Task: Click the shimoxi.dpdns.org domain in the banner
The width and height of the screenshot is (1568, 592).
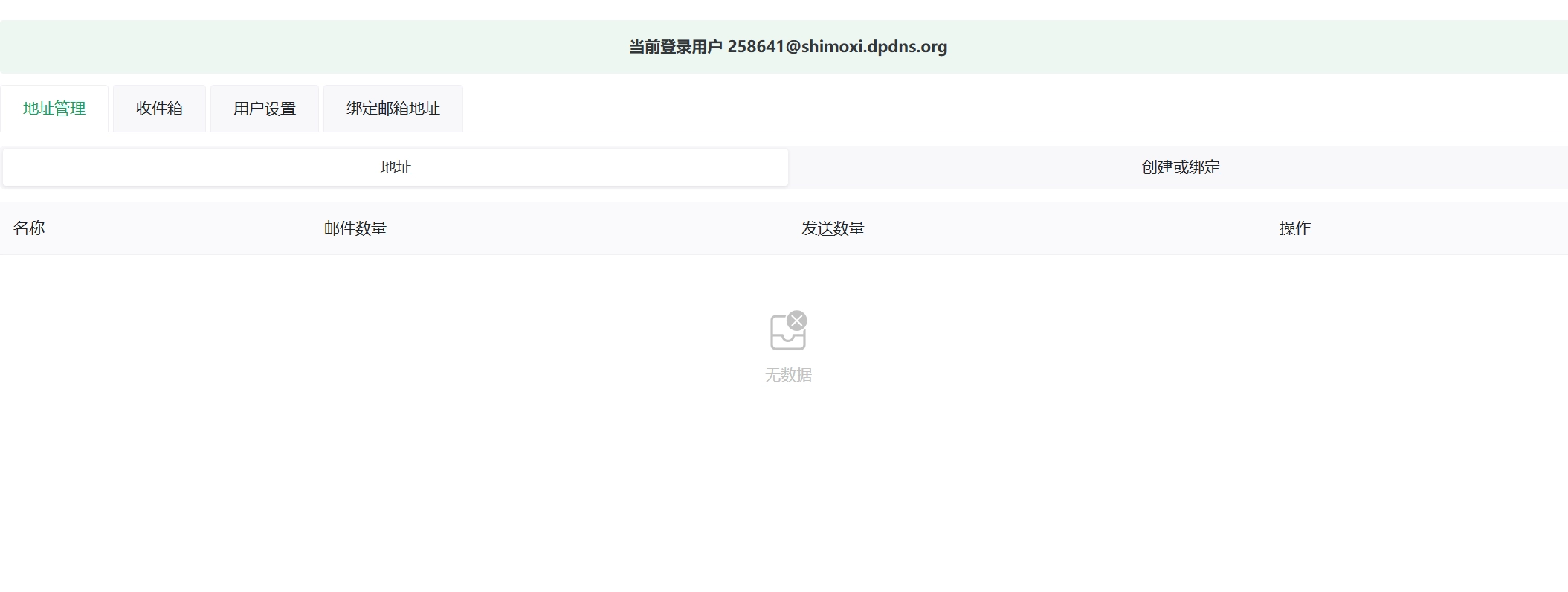Action: [874, 47]
